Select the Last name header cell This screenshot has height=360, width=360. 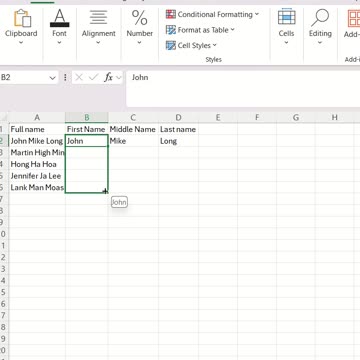pyautogui.click(x=178, y=129)
